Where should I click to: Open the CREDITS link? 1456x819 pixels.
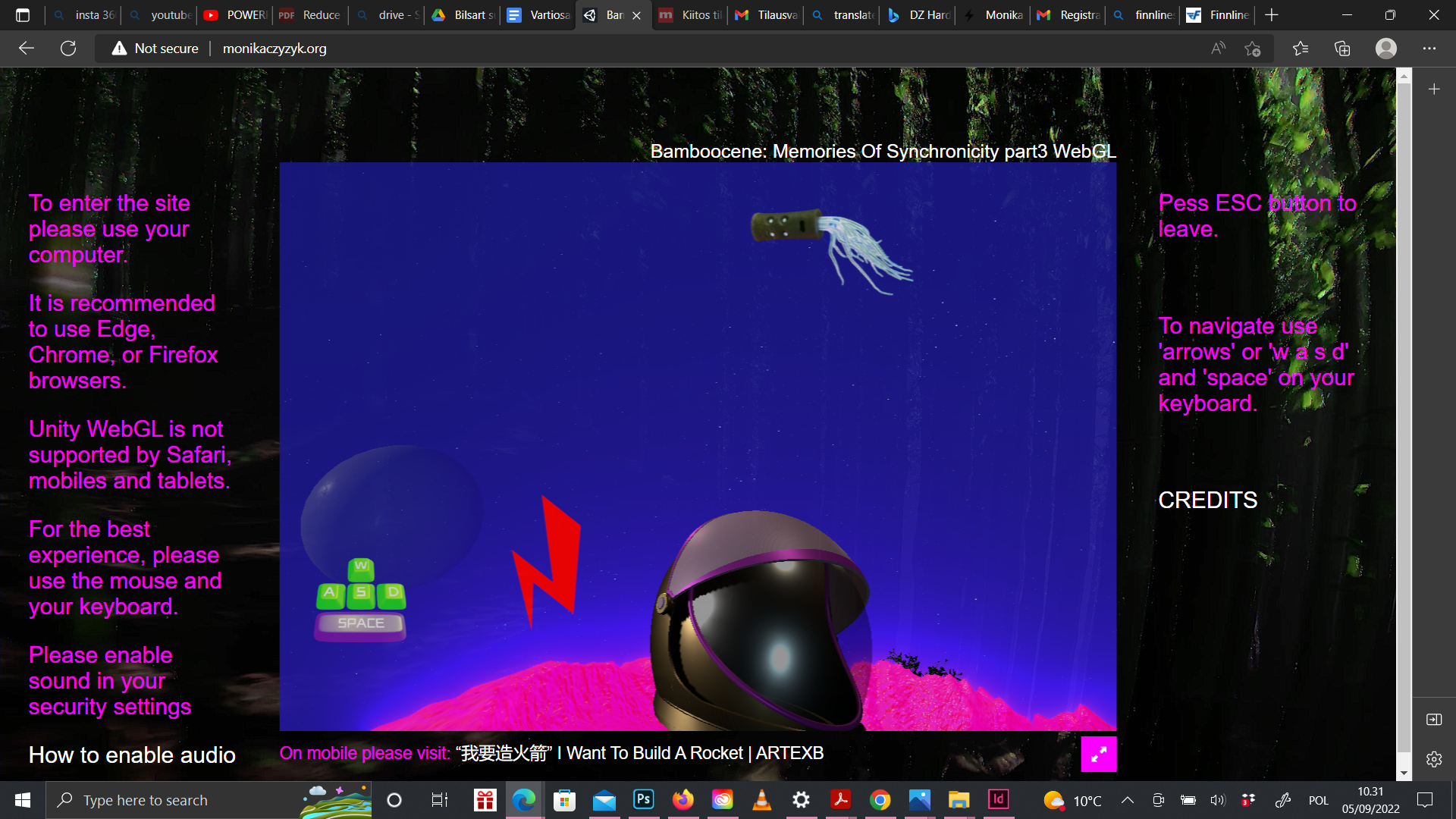[1207, 500]
